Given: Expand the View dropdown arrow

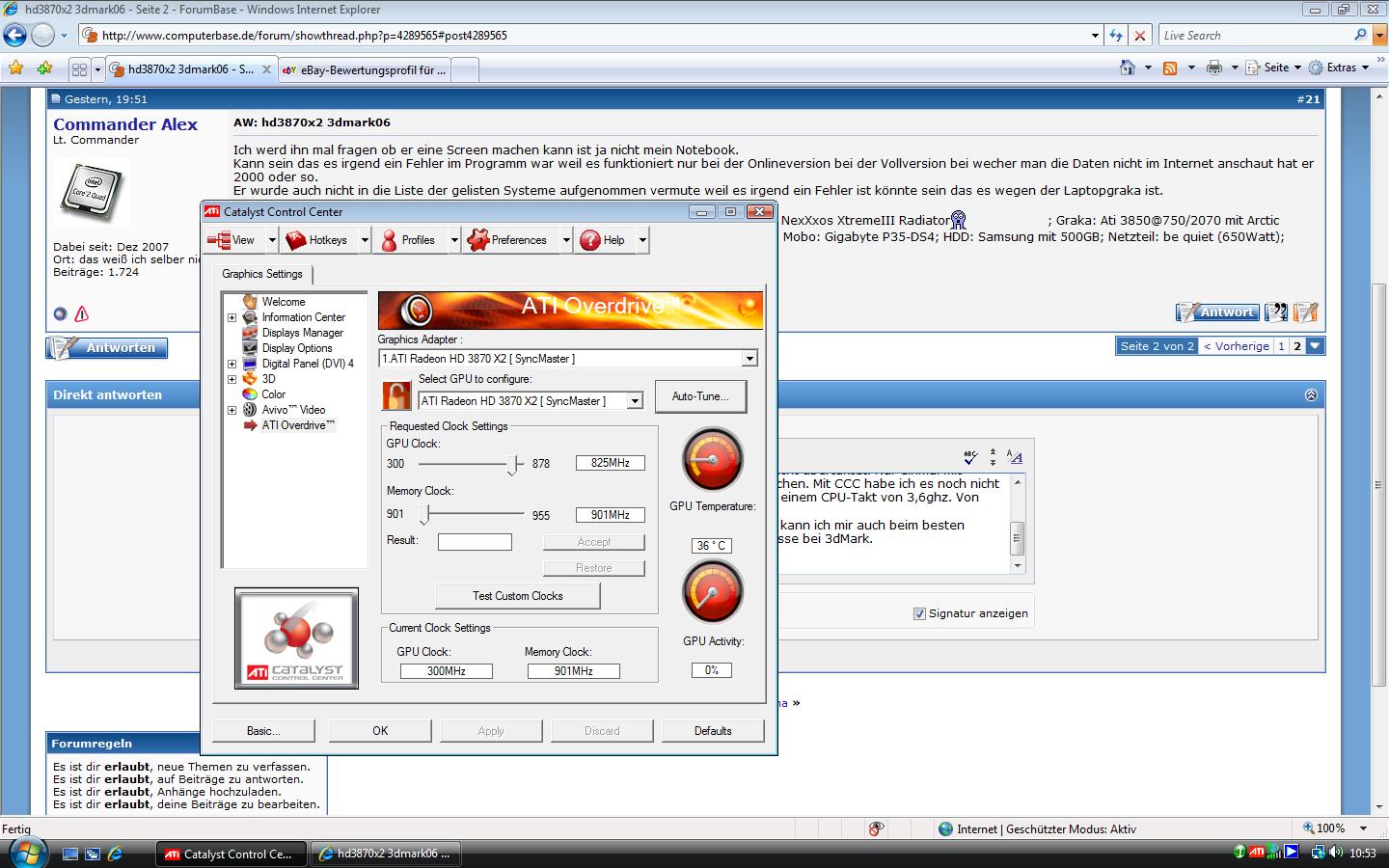Looking at the screenshot, I should click(x=272, y=240).
